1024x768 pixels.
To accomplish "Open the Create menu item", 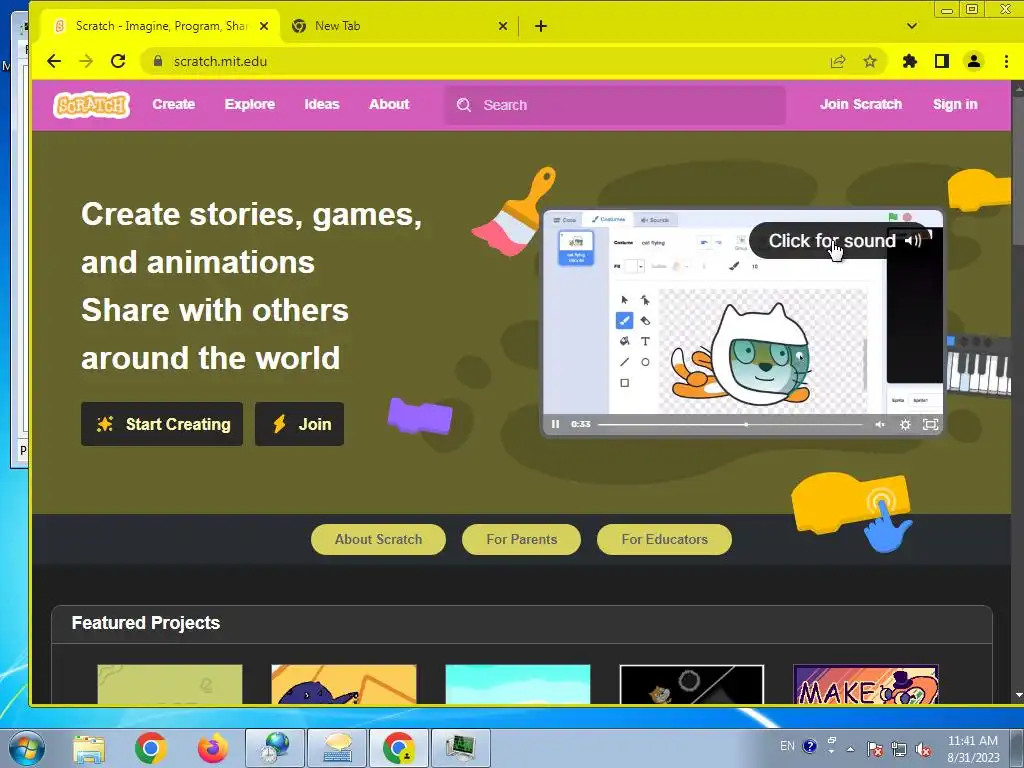I will tap(174, 104).
